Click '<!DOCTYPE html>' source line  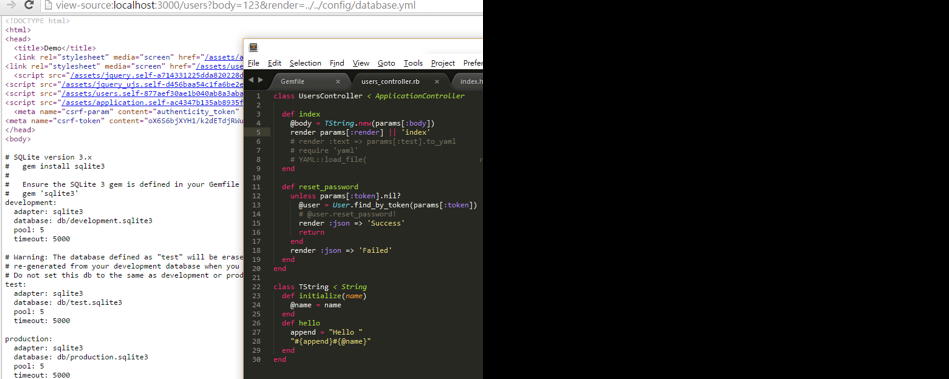37,21
